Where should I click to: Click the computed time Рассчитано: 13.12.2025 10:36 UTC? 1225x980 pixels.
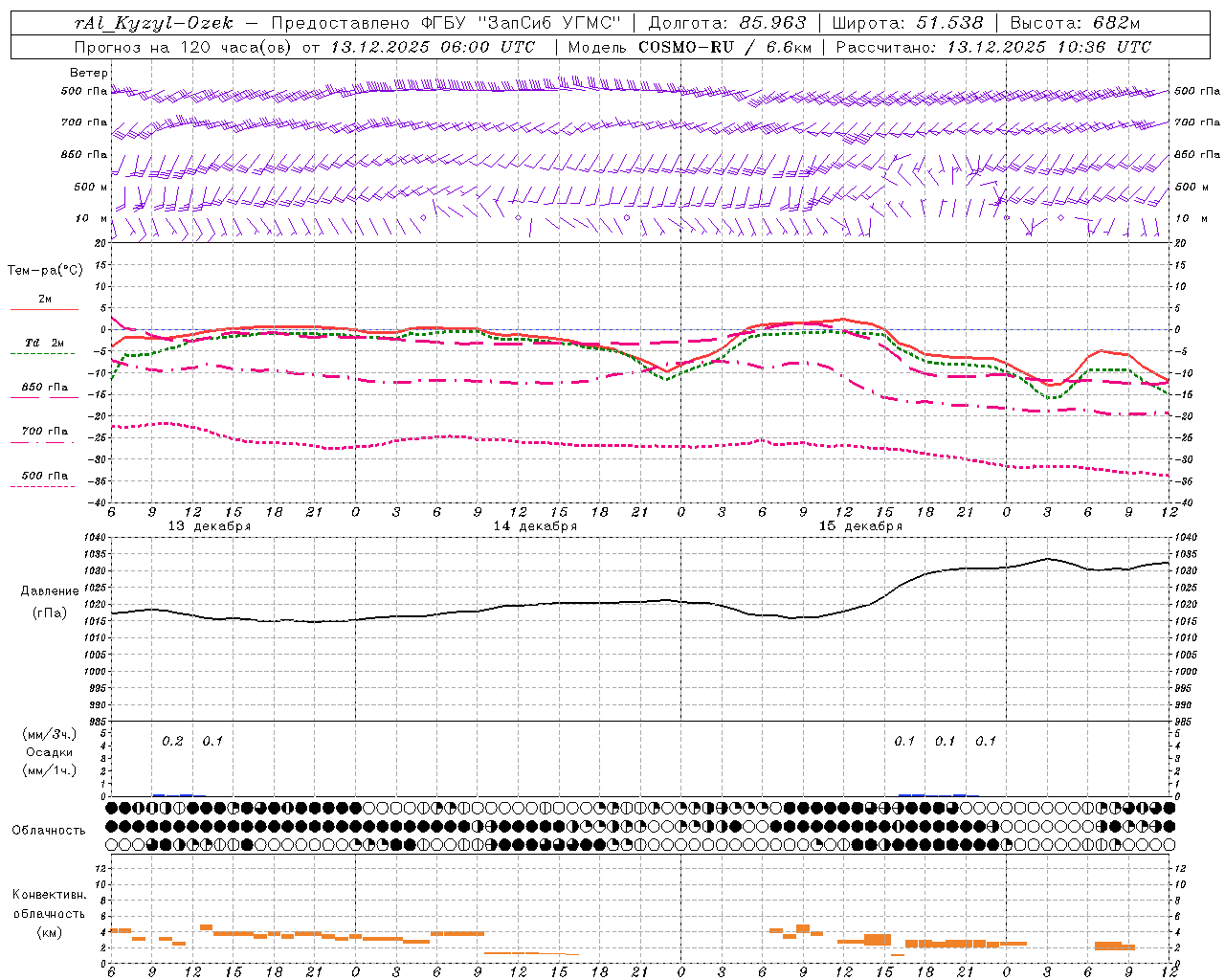click(993, 47)
